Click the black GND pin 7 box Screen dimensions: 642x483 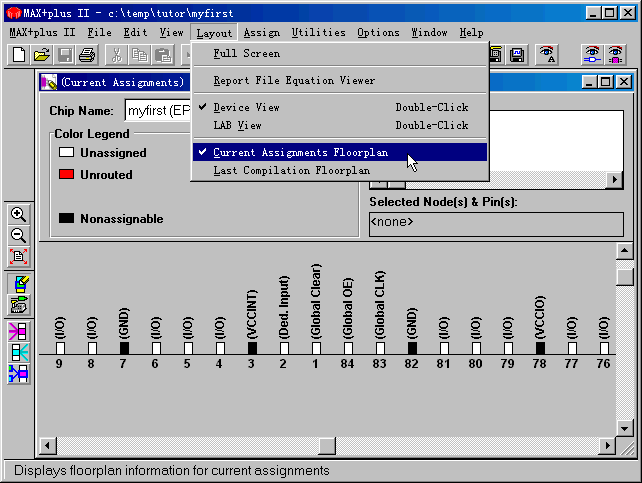point(124,348)
